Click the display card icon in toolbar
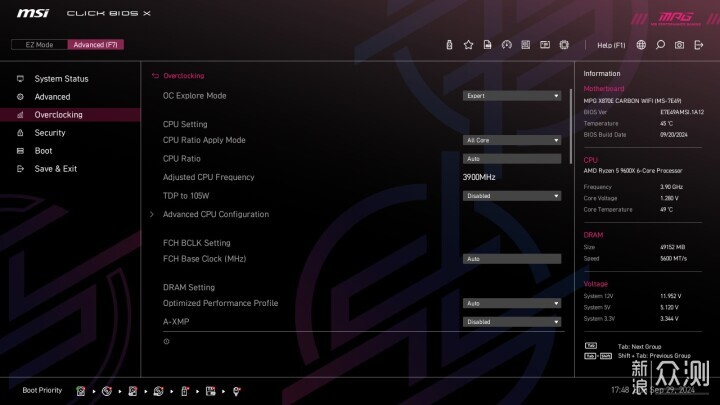720x405 pixels. (545, 45)
